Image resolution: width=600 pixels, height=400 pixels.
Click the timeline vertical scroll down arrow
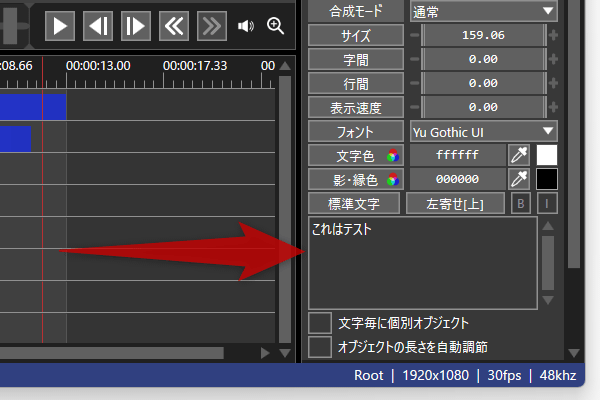[x=285, y=353]
